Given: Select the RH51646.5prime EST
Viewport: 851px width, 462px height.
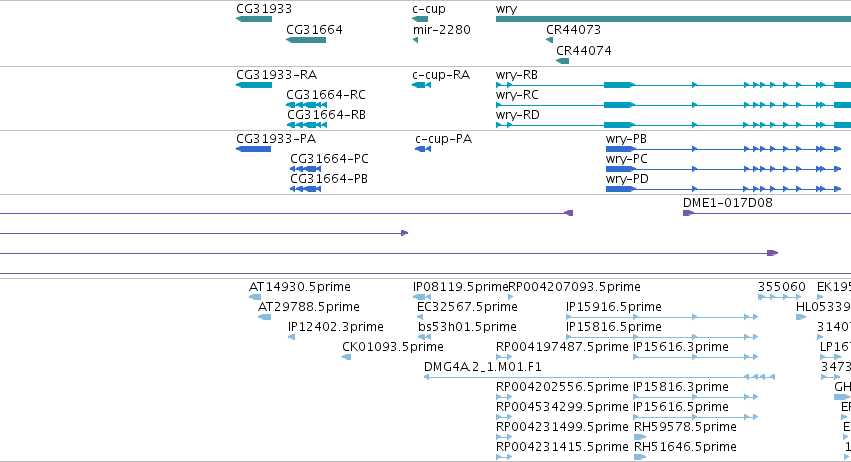Looking at the screenshot, I should tap(640, 457).
